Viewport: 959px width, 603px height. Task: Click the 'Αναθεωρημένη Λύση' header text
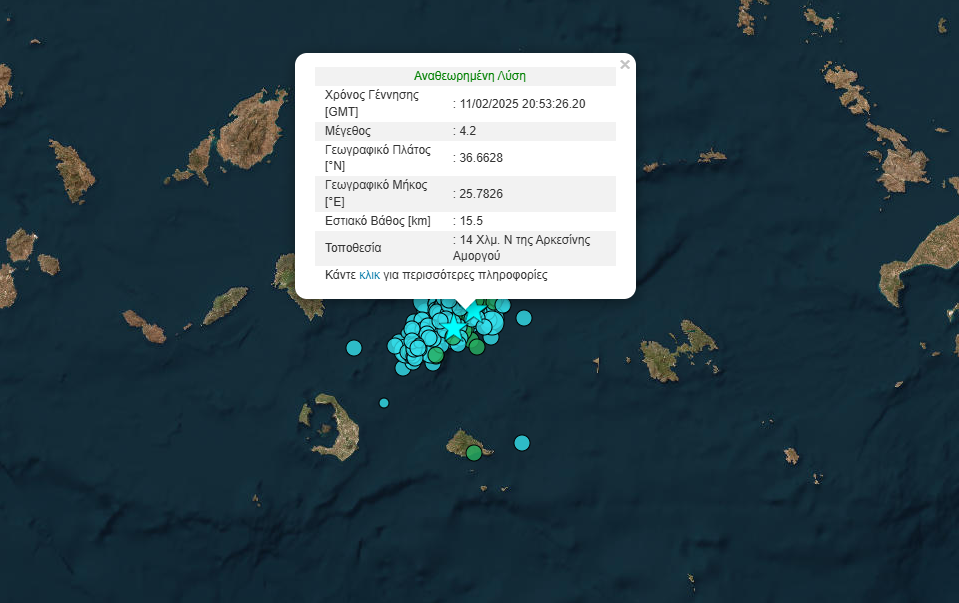[470, 76]
